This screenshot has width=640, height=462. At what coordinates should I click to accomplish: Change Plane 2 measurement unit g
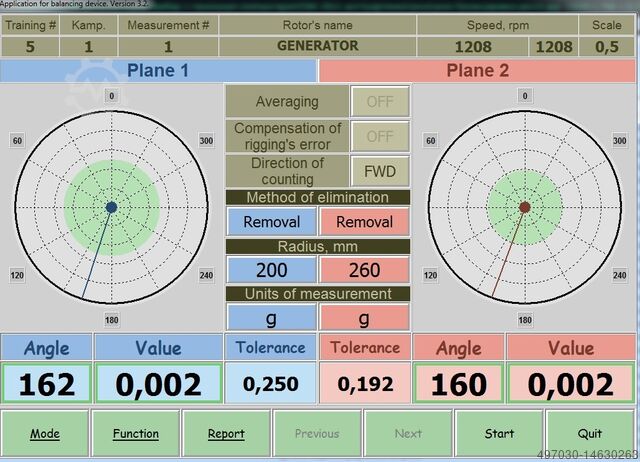[363, 317]
